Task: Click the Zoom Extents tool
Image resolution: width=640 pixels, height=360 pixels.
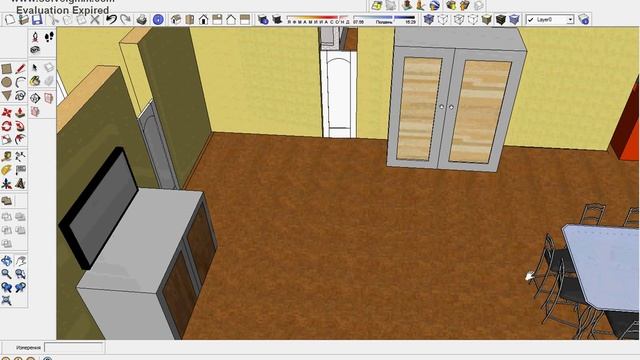Action: [x=7, y=301]
